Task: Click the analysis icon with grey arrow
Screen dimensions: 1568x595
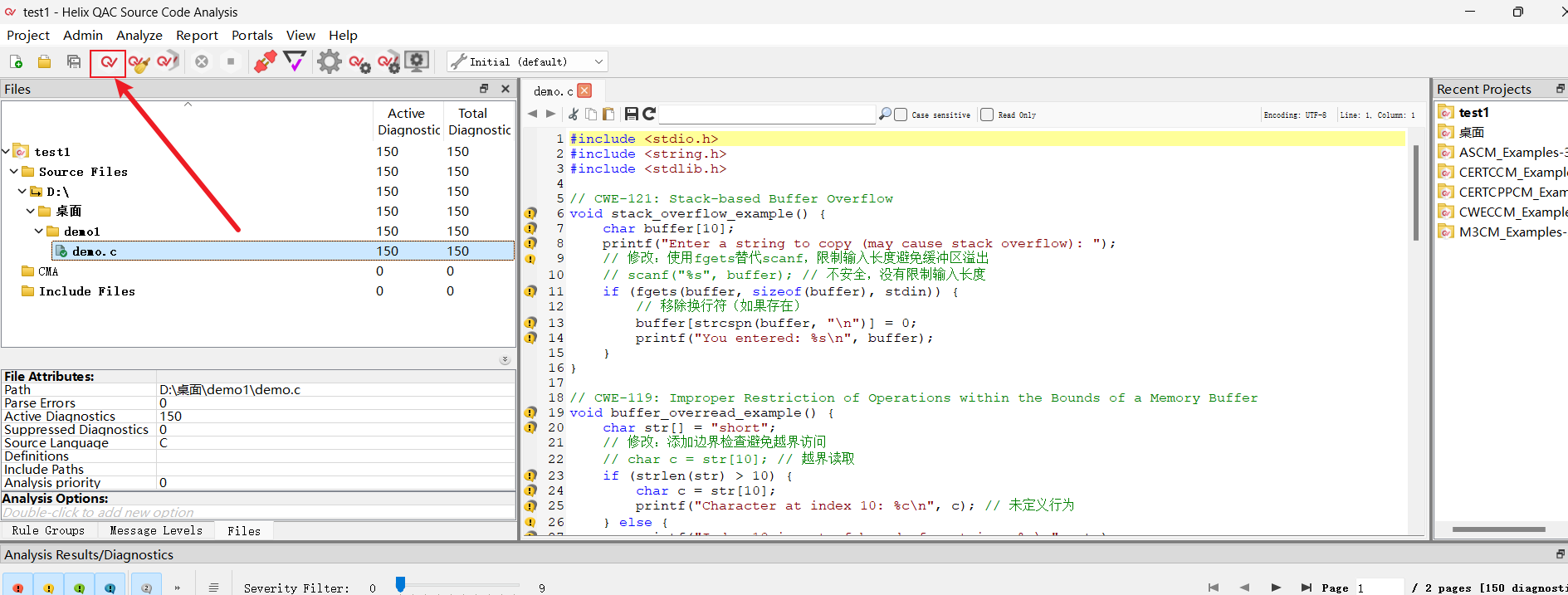Action: [168, 61]
